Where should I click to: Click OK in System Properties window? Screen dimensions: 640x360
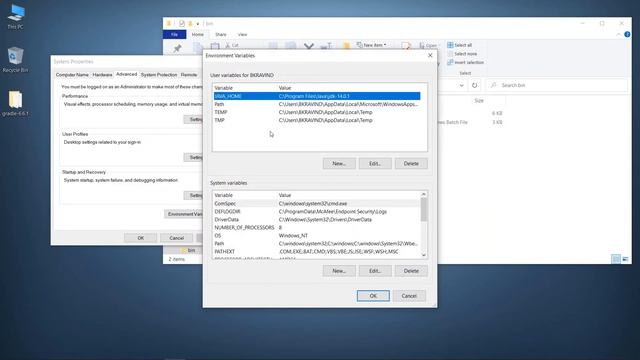point(140,238)
